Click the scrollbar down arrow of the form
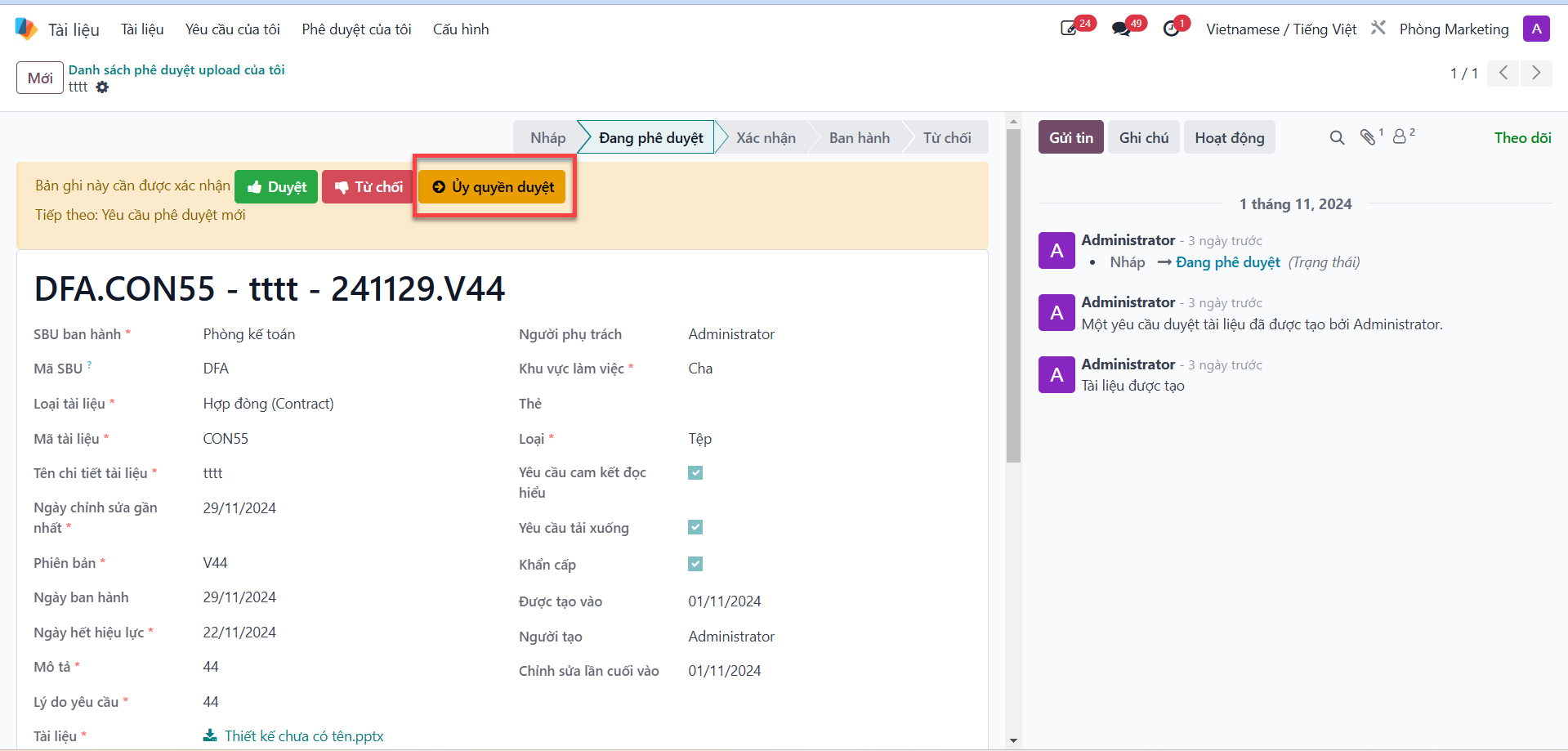 (x=1013, y=741)
